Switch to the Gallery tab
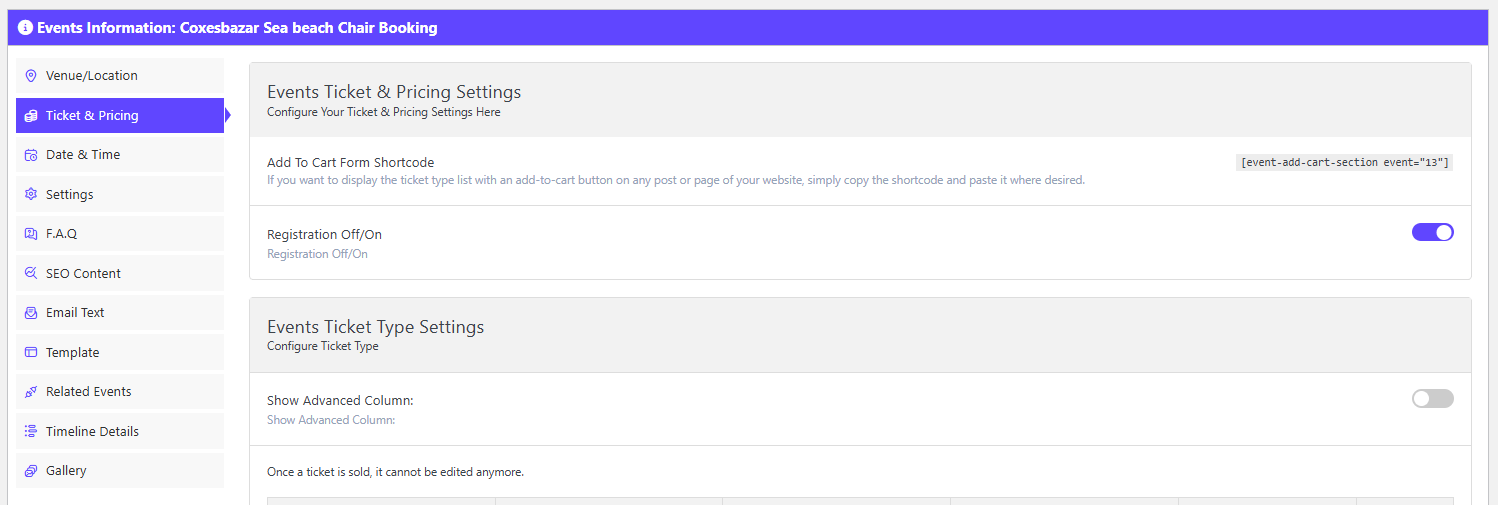 (x=66, y=471)
